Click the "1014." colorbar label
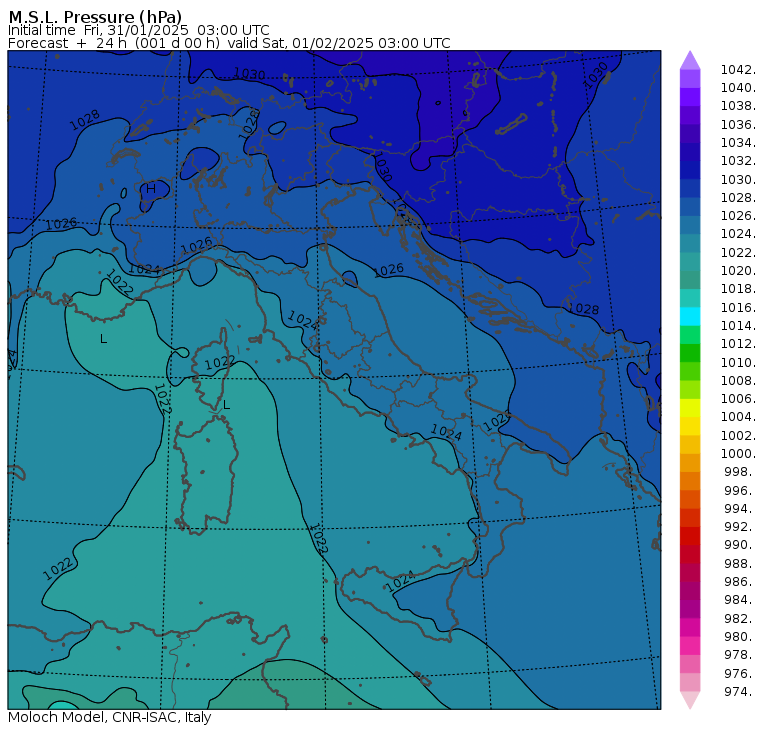760x731 pixels. tap(738, 325)
